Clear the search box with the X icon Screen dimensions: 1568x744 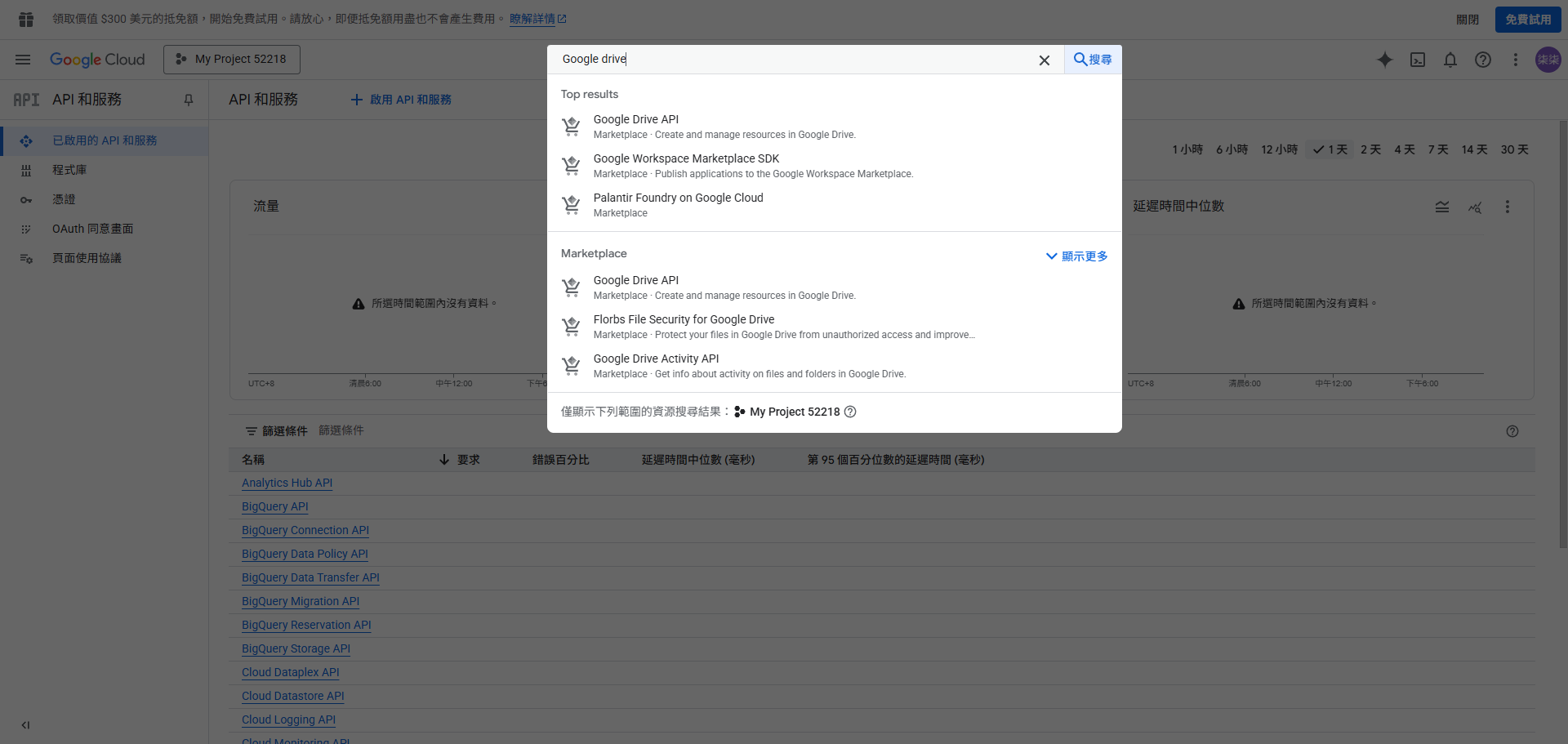click(1045, 60)
